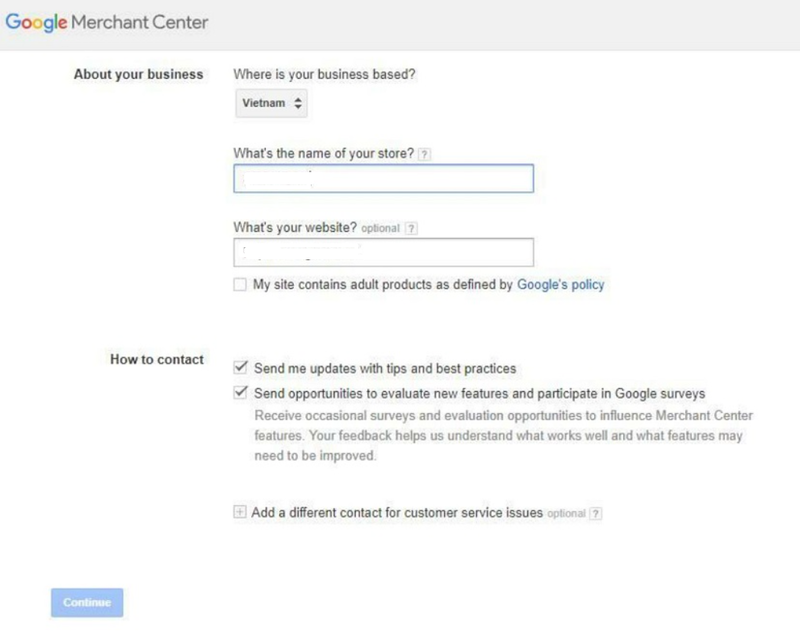This screenshot has width=800, height=642.
Task: Select the 'About your business' heading
Action: click(138, 74)
